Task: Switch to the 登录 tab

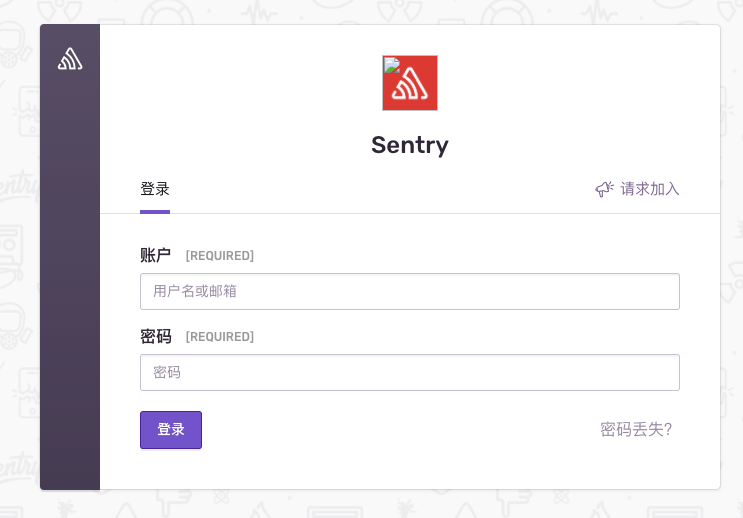Action: [155, 189]
